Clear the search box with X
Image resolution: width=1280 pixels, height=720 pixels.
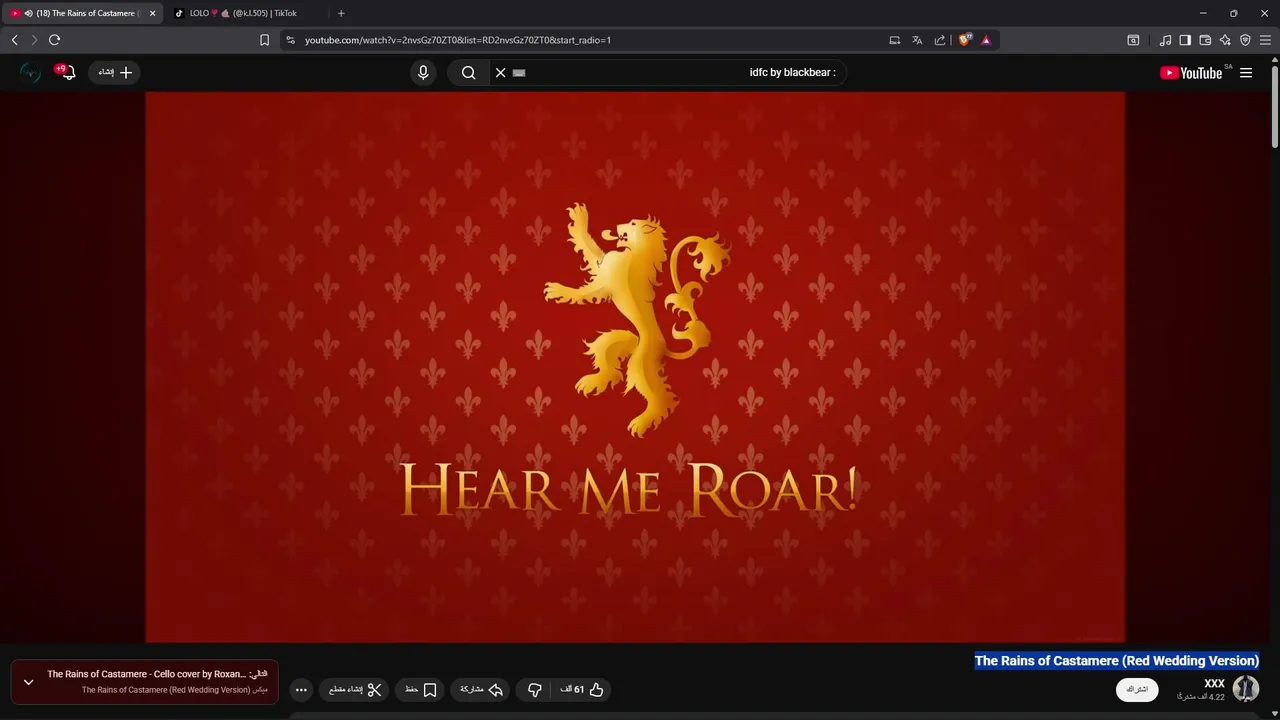coord(501,72)
